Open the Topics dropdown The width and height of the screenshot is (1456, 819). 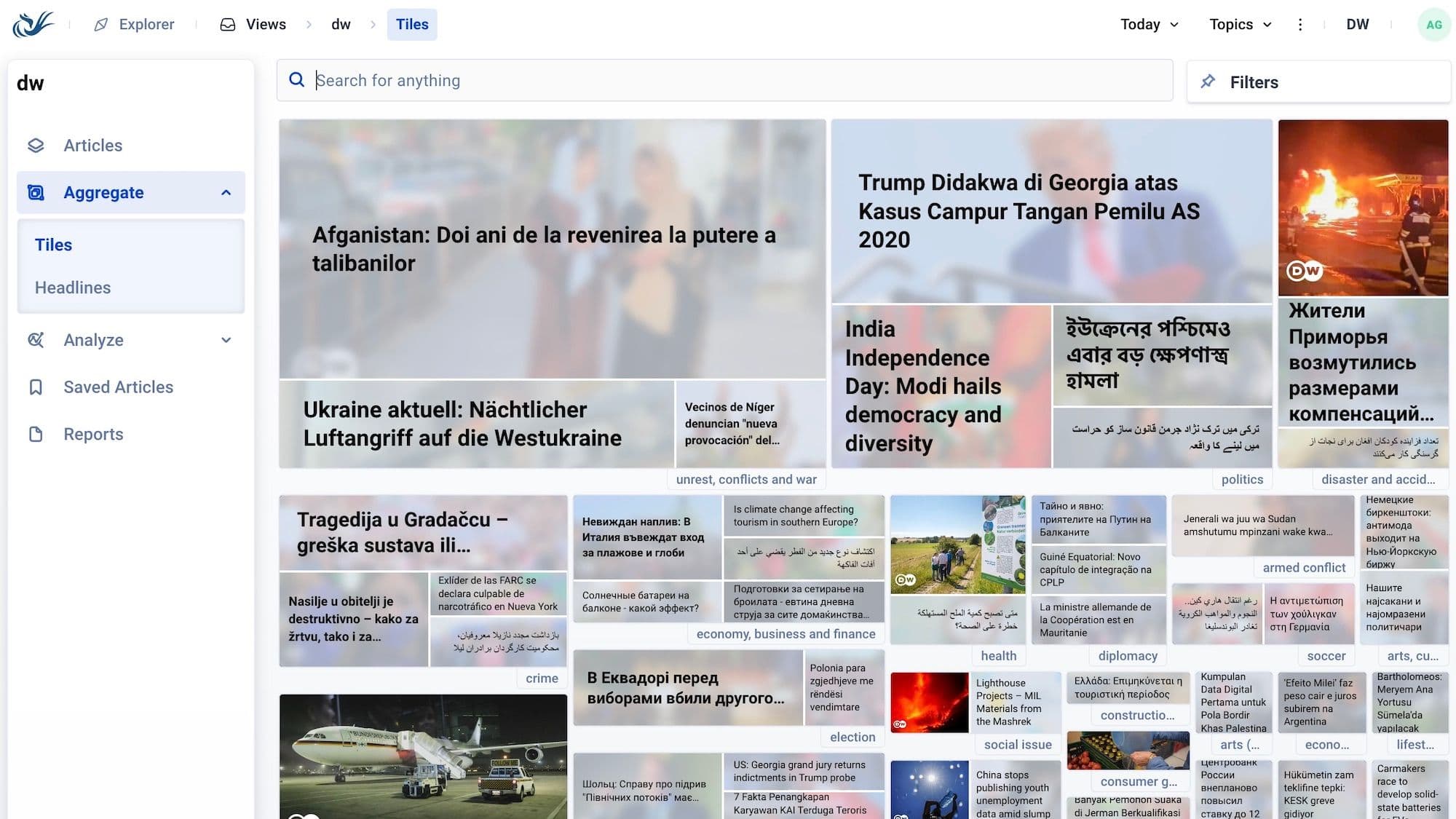point(1240,25)
